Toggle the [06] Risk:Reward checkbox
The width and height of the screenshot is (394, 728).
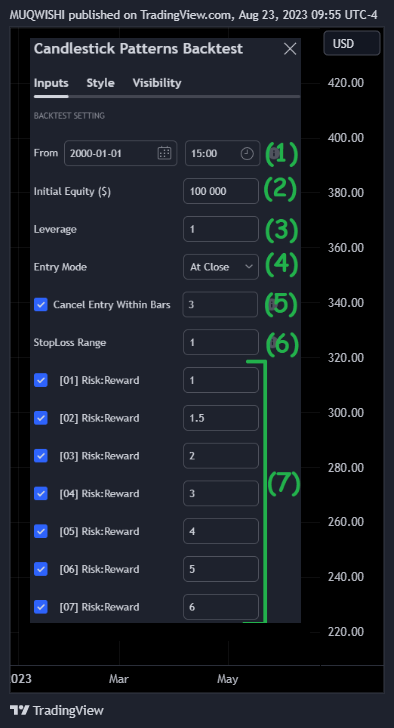tap(41, 569)
